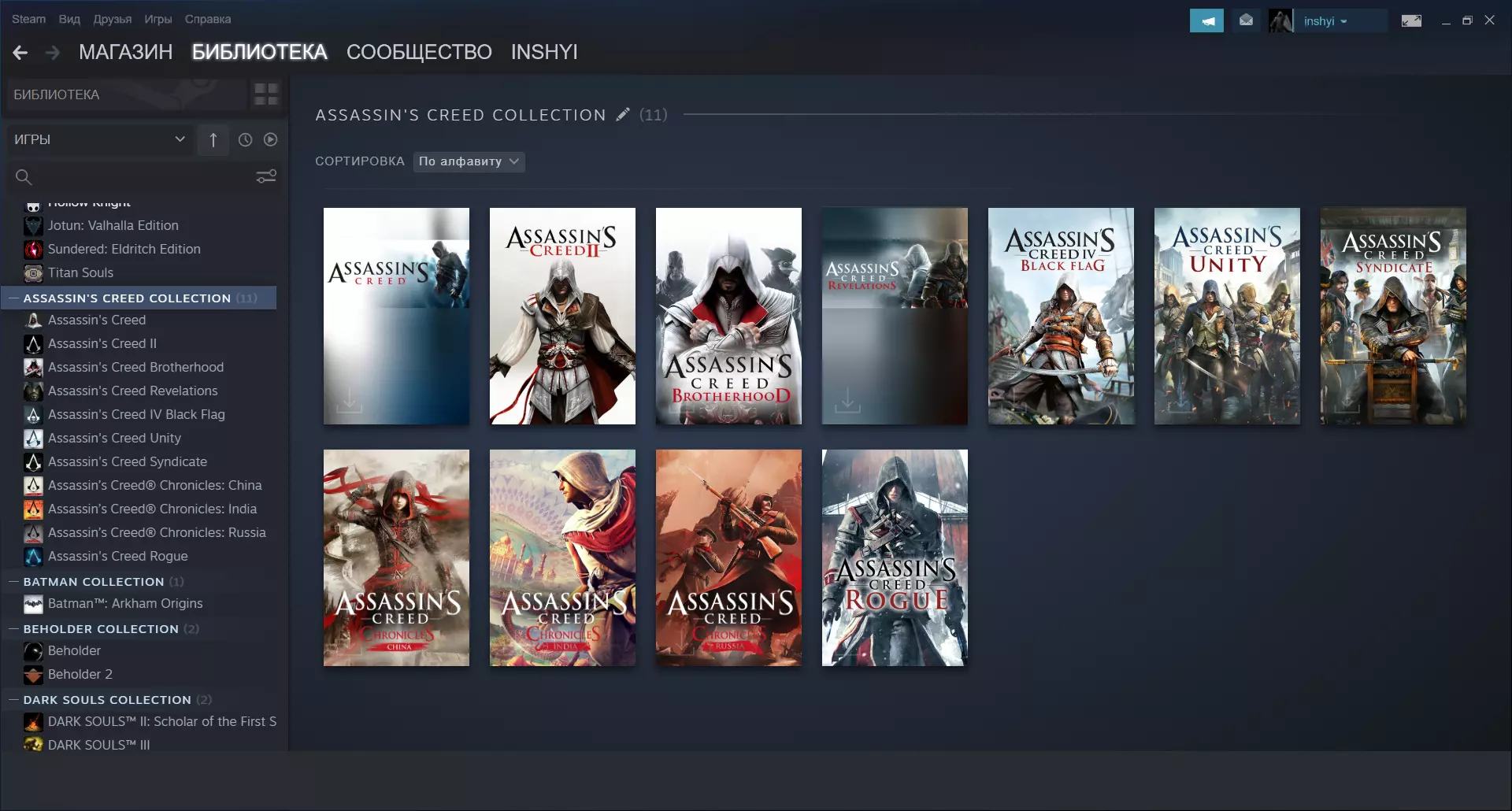
Task: Click the Assassin's Creed II list icon
Action: 33,344
